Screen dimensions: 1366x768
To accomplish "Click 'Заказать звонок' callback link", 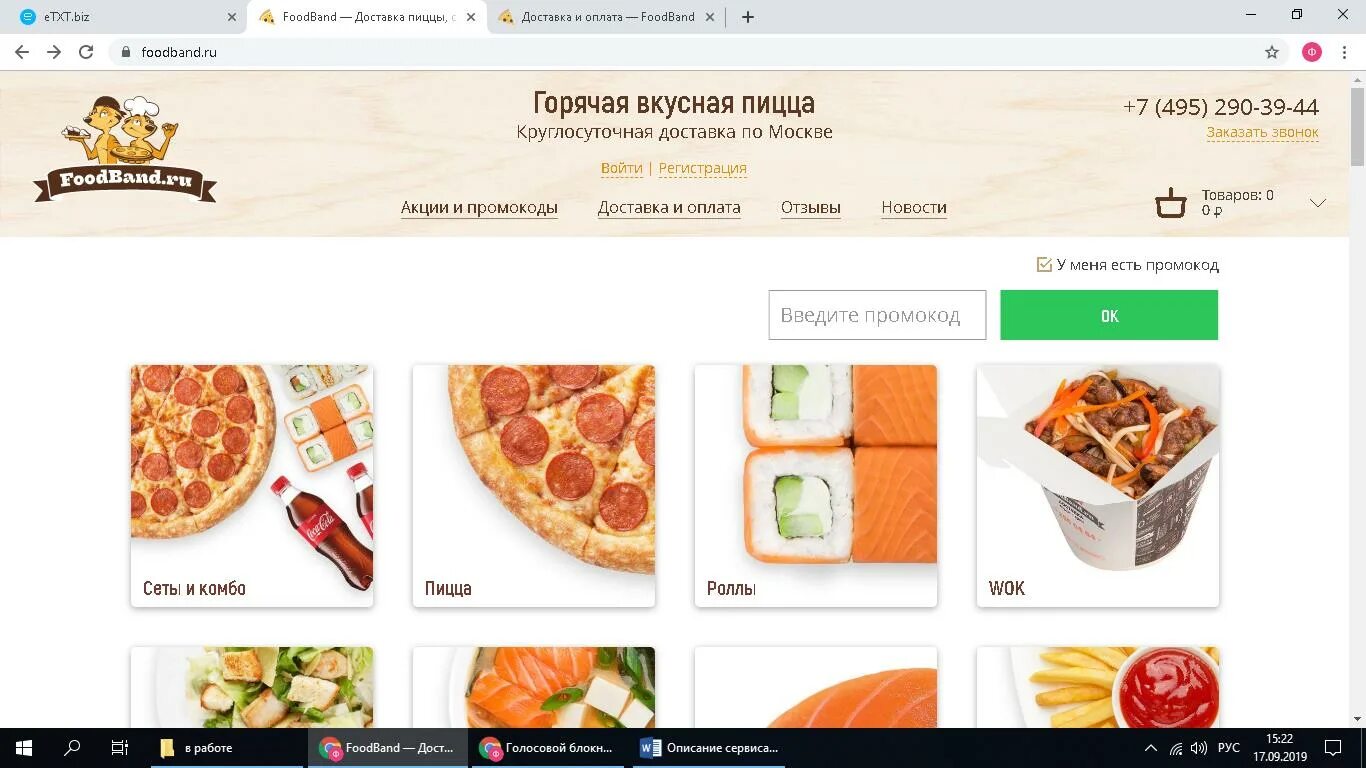I will coord(1262,132).
